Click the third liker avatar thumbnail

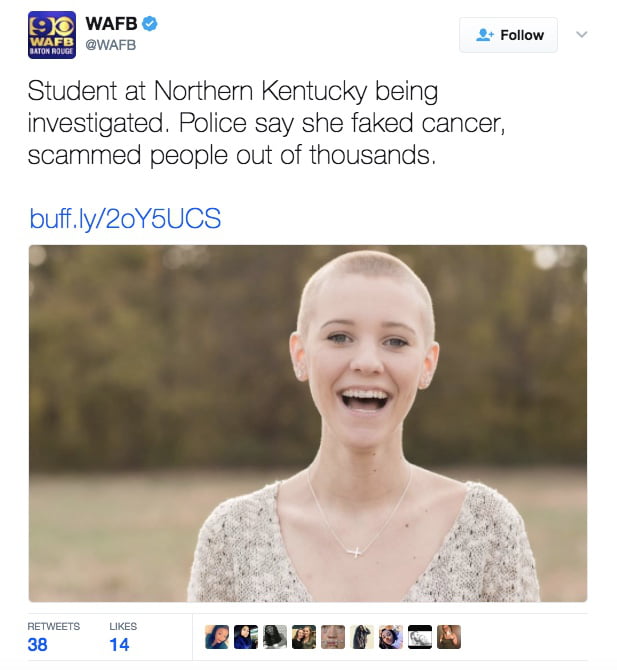click(x=275, y=637)
